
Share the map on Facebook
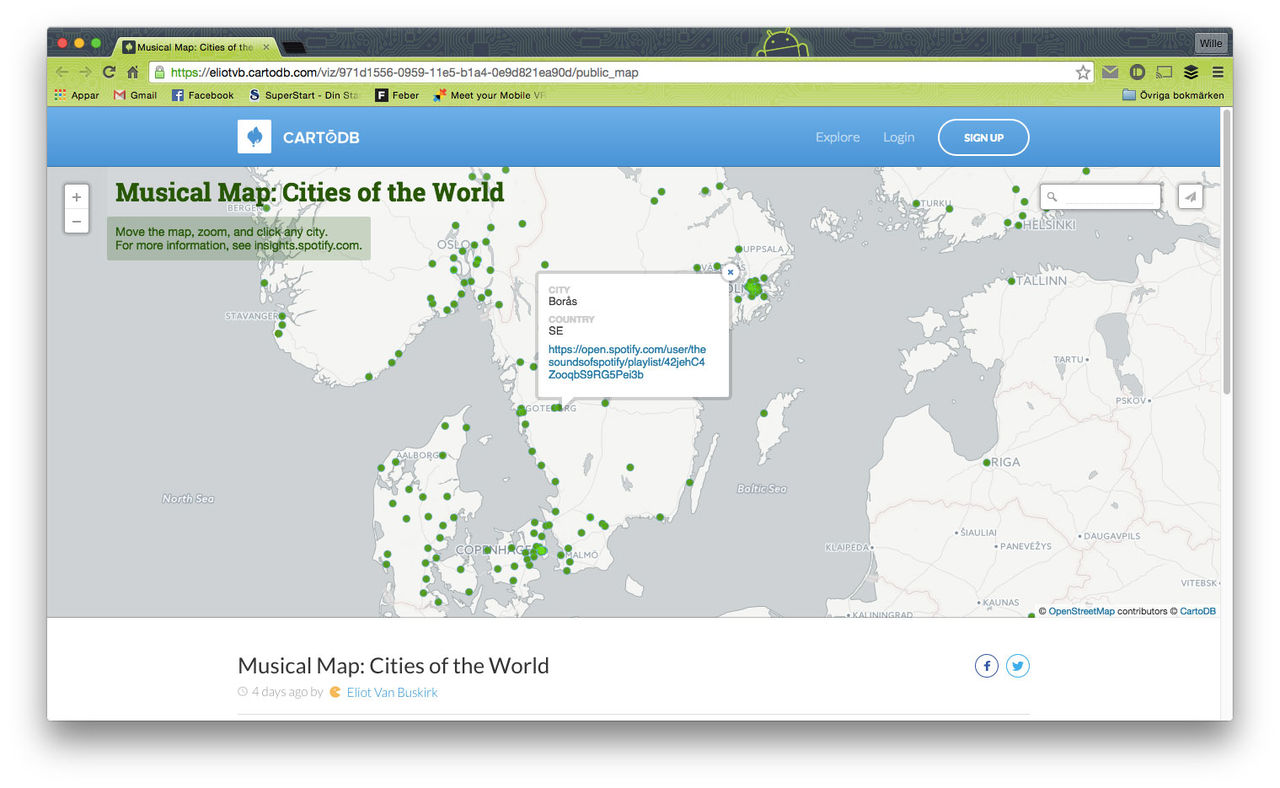[x=987, y=666]
